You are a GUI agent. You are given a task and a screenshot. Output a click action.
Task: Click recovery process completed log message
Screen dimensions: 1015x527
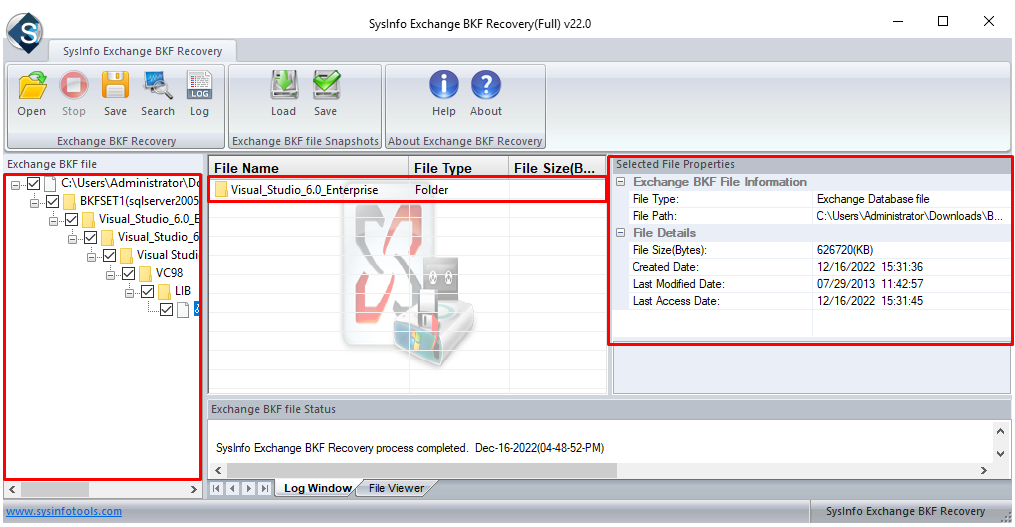coord(410,448)
